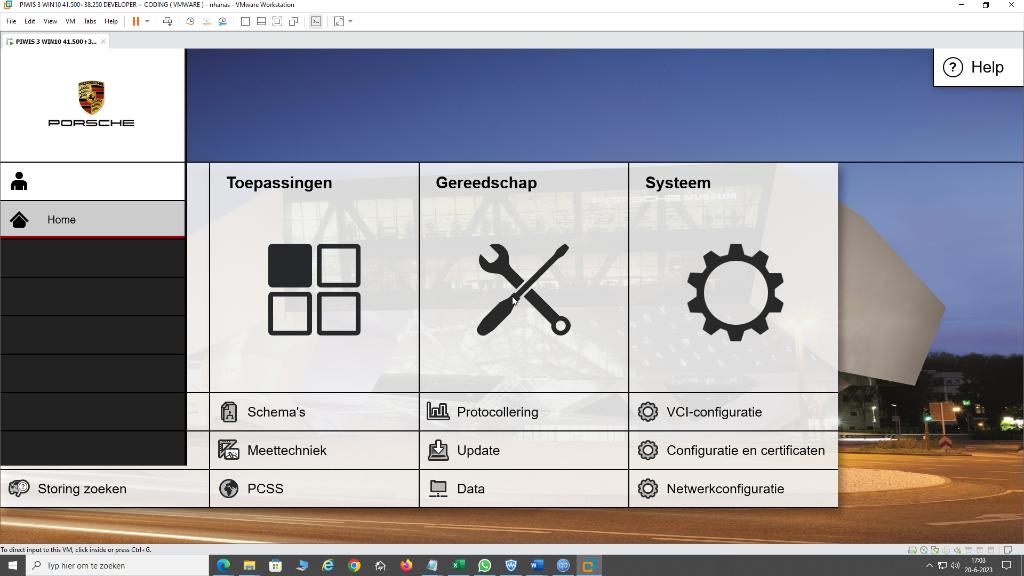Expand the pause button dropdown in VMware toolbar
Viewport: 1024px width, 576px height.
click(x=148, y=20)
